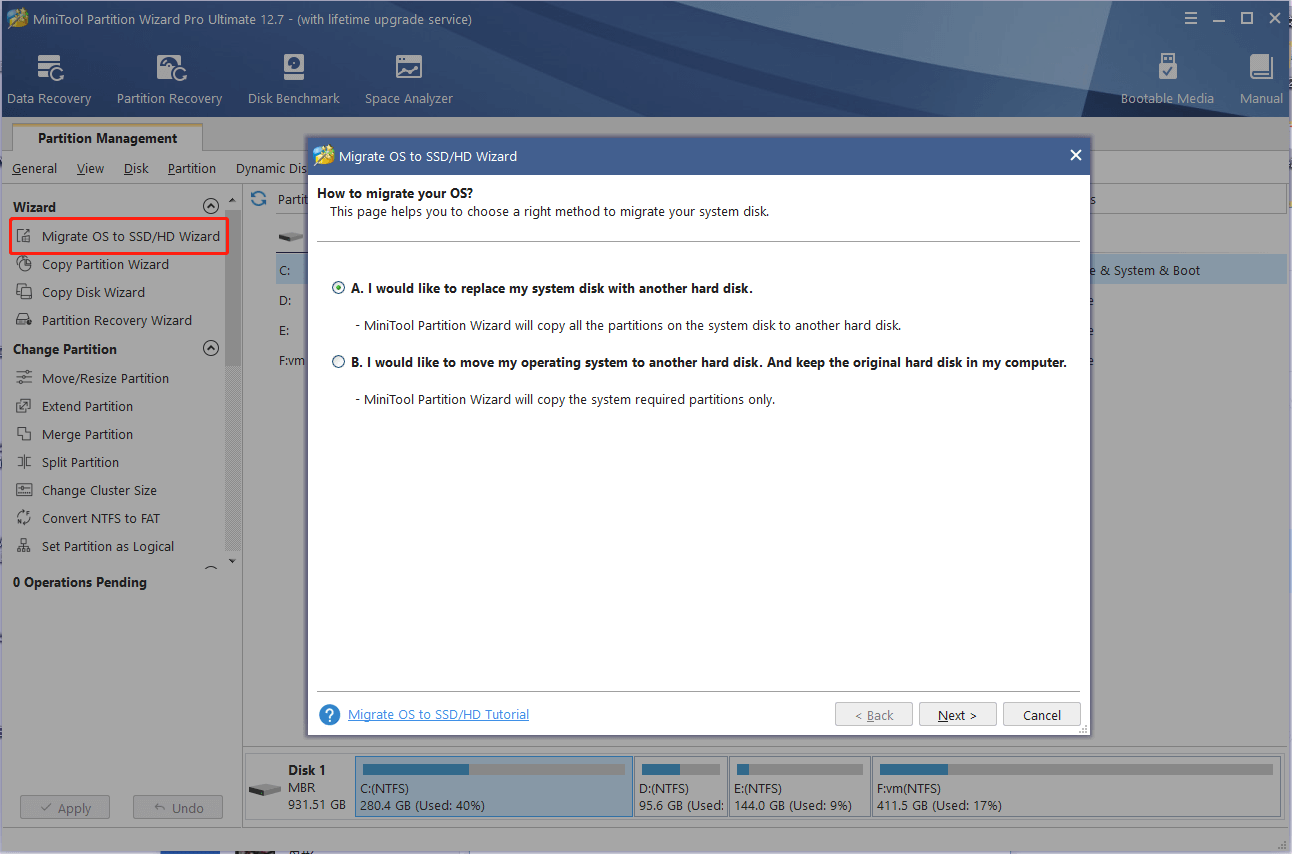The height and width of the screenshot is (854, 1292).
Task: Open the Dynamic Disk menu
Action: pyautogui.click(x=270, y=168)
